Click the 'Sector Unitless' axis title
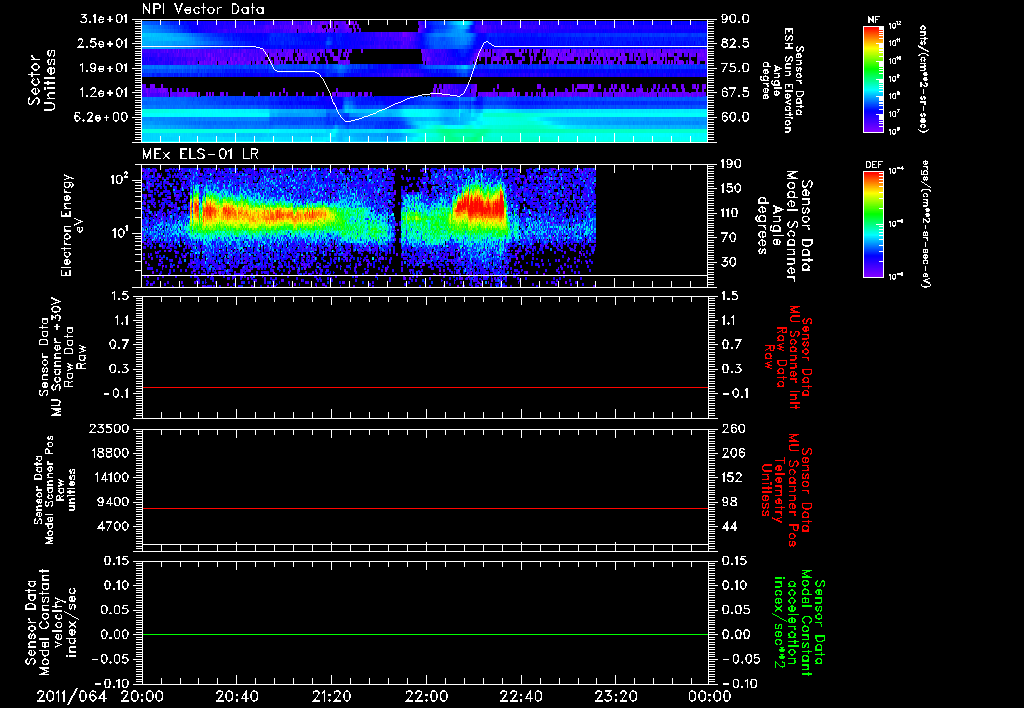 click(42, 80)
